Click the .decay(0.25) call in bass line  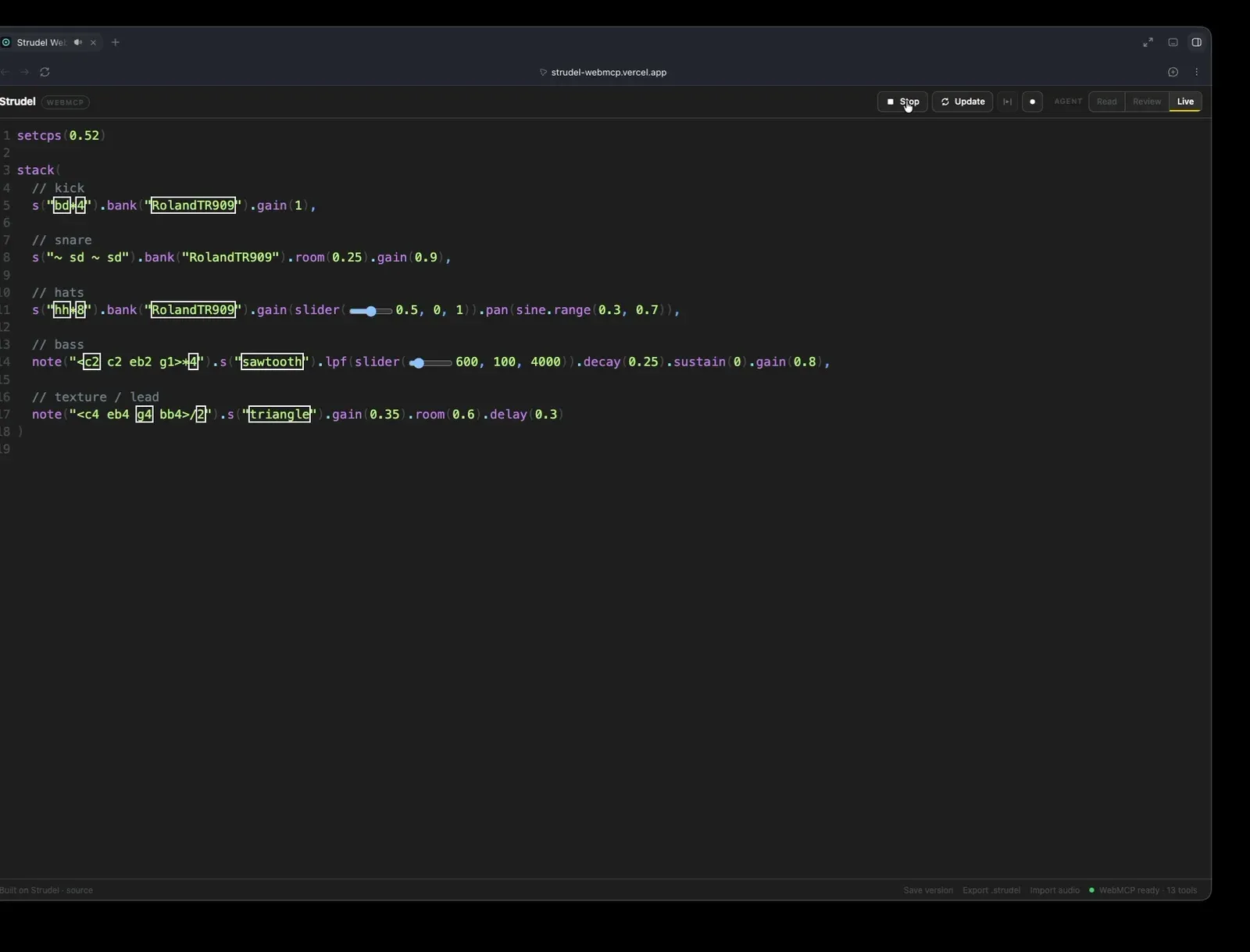click(x=621, y=362)
